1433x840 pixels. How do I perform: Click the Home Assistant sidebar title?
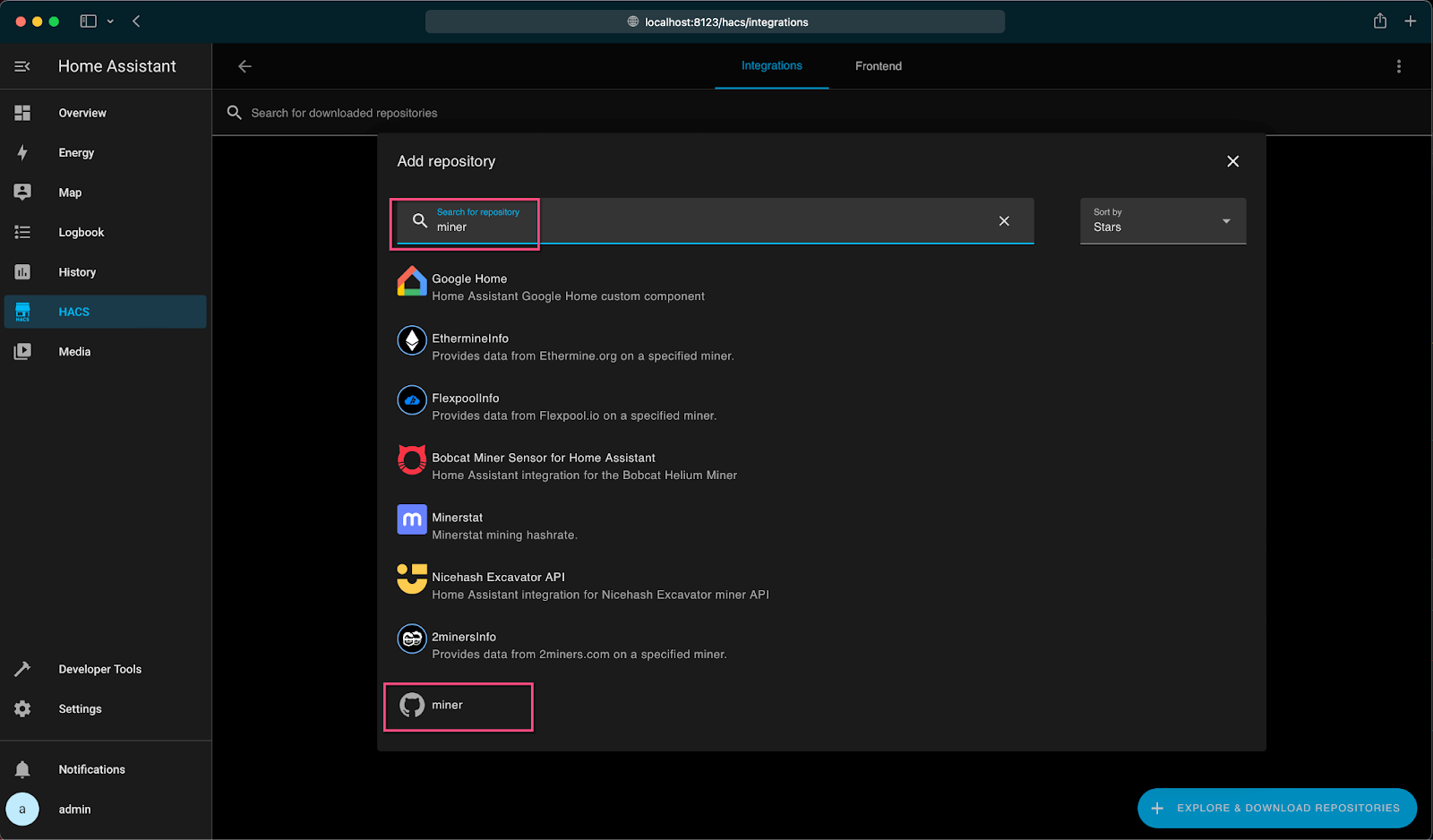[117, 66]
